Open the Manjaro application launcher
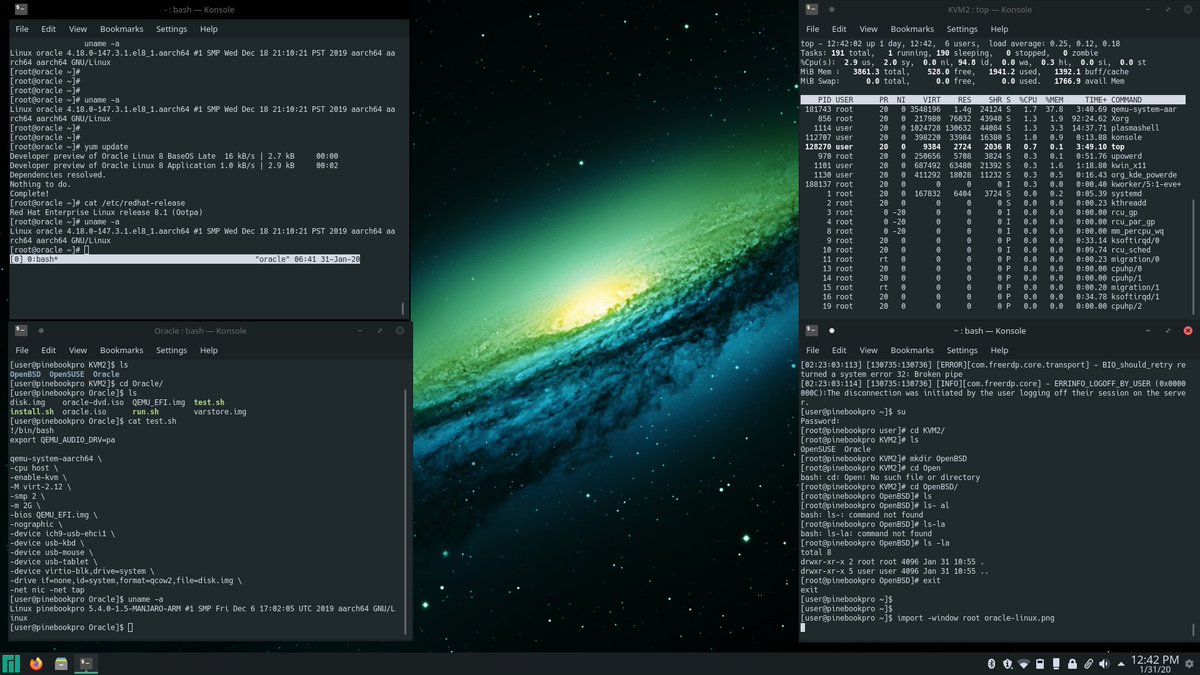This screenshot has width=1200, height=675. [12, 663]
